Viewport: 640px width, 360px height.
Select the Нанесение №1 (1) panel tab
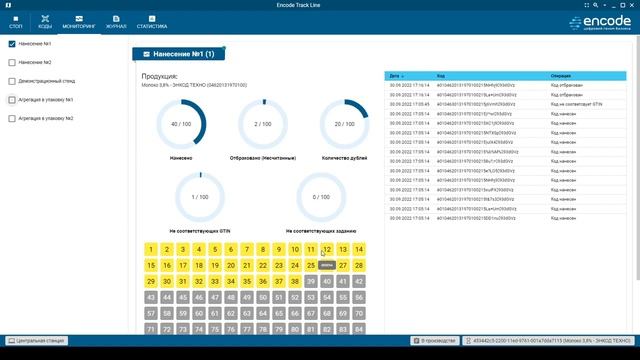[178, 54]
